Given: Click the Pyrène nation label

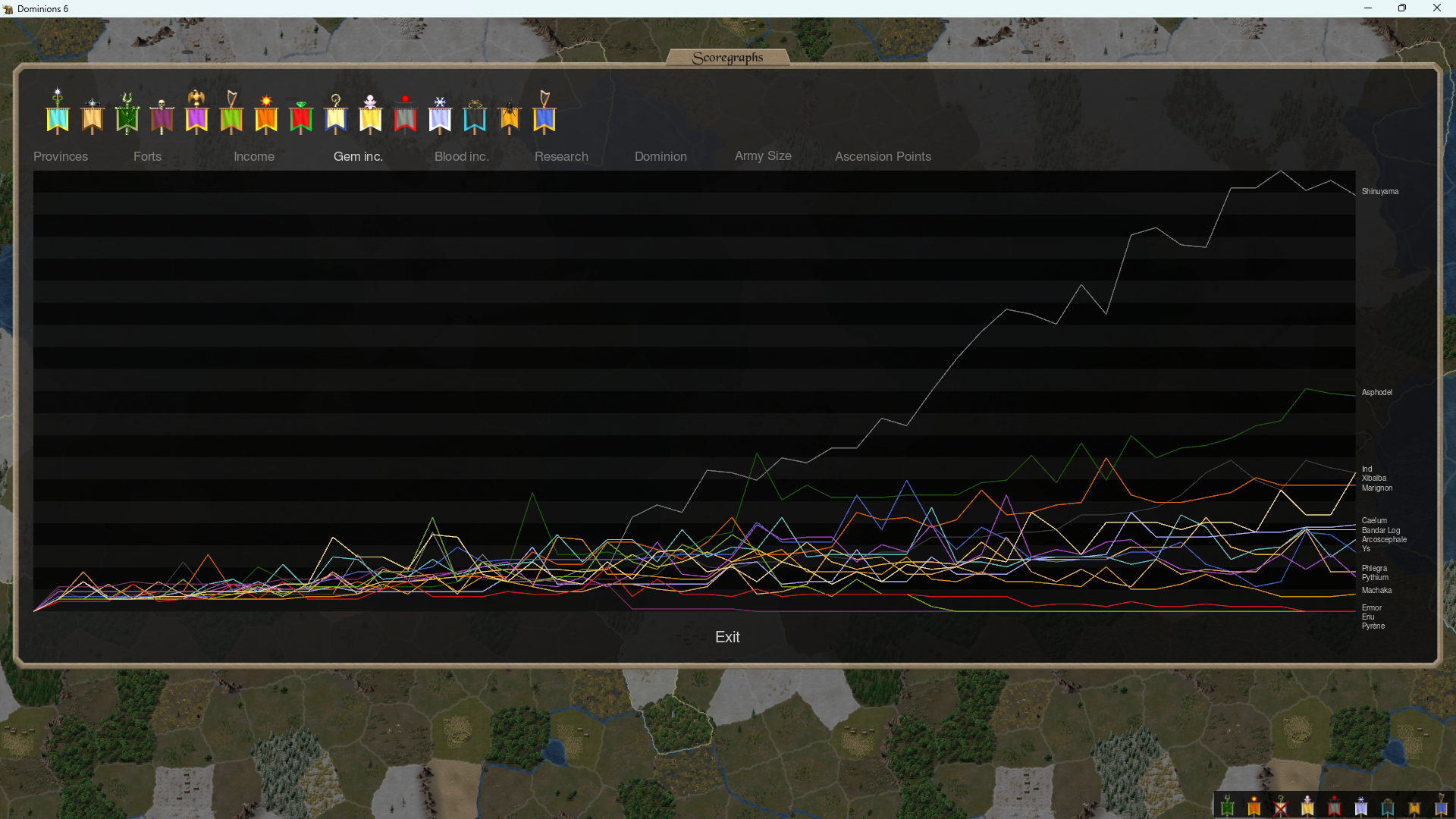Looking at the screenshot, I should tap(1373, 626).
